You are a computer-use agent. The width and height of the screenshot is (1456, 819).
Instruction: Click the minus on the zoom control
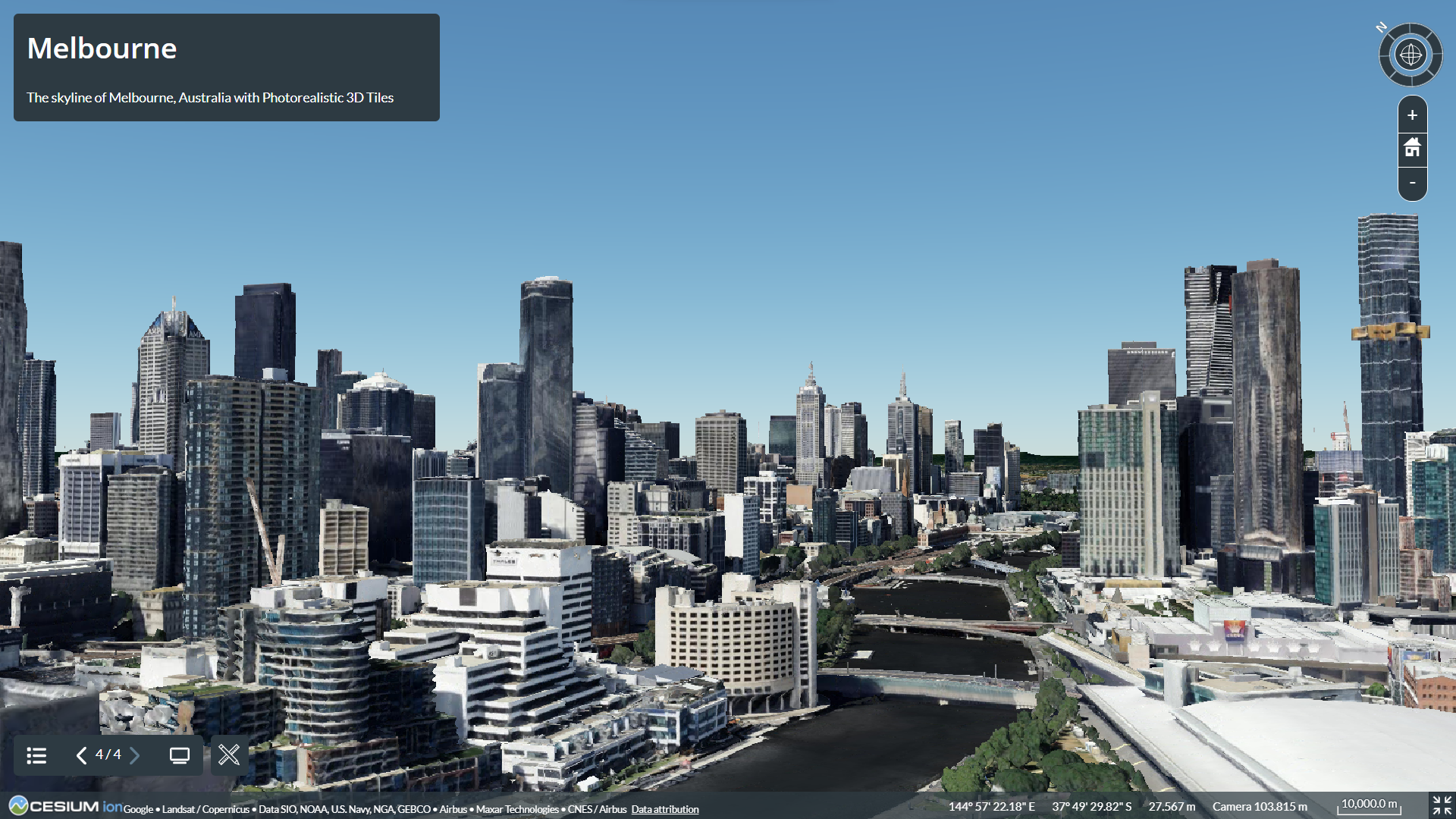click(1412, 183)
